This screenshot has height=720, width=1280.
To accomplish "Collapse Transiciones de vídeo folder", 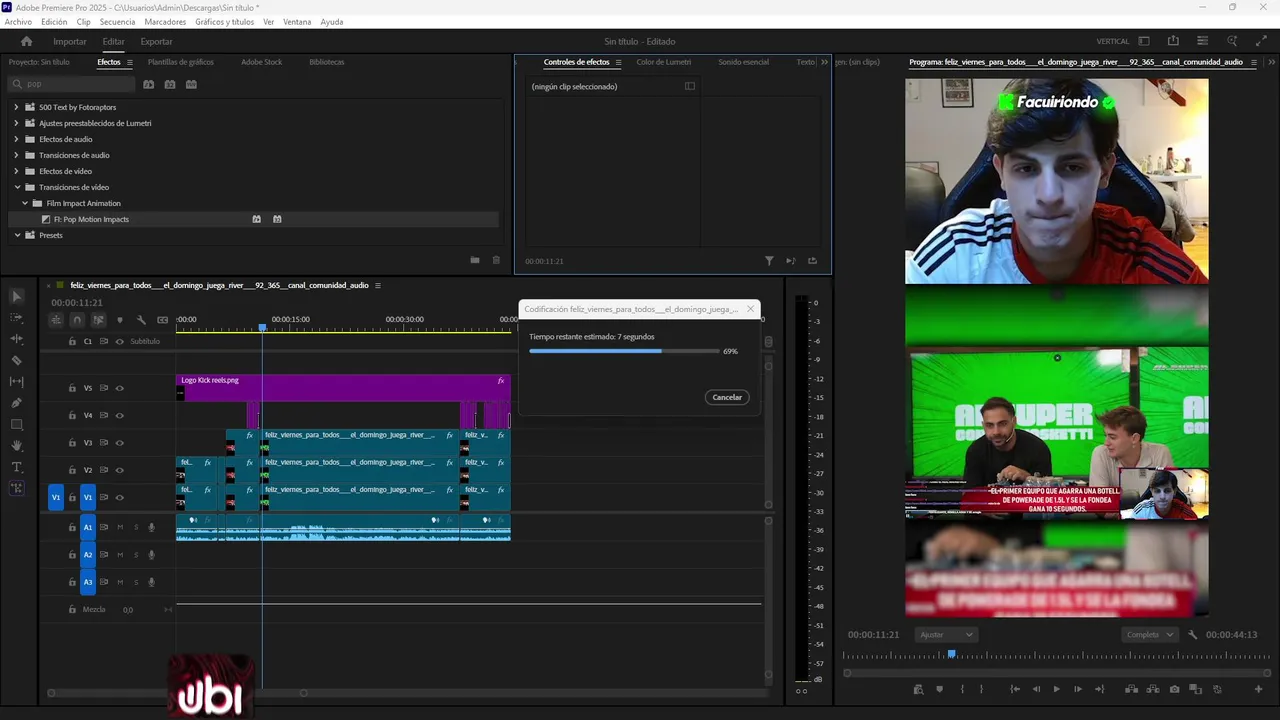I will click(x=17, y=187).
